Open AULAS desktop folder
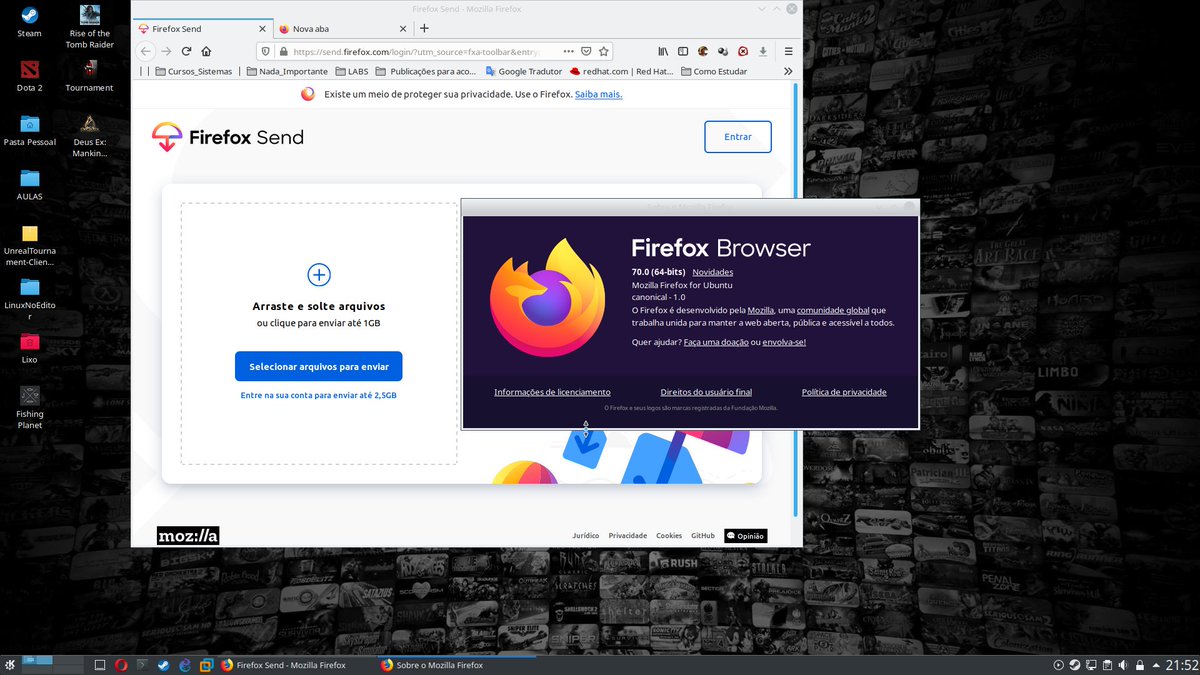The height and width of the screenshot is (675, 1200). pos(29,184)
